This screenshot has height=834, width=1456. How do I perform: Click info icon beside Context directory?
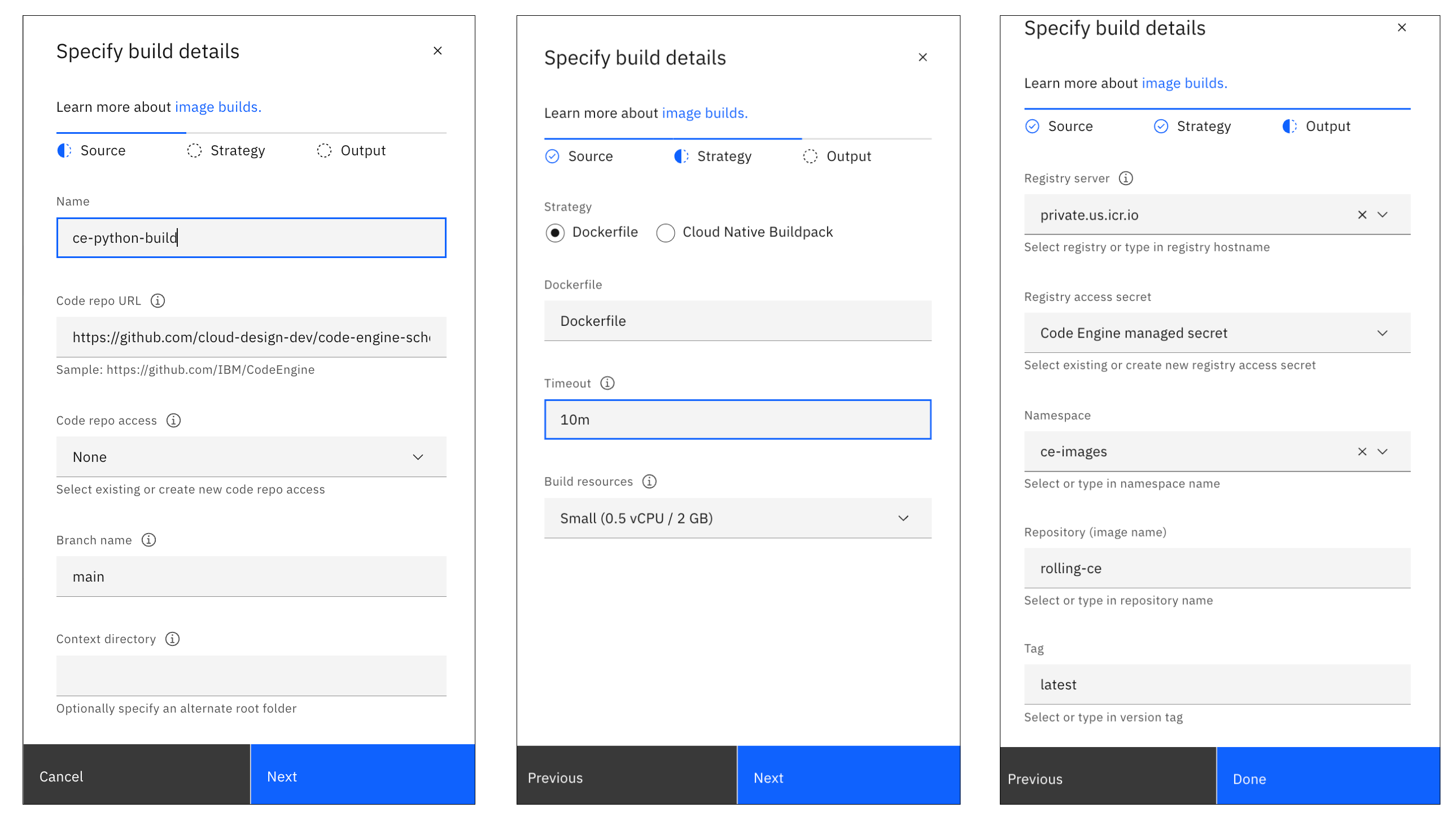[172, 639]
